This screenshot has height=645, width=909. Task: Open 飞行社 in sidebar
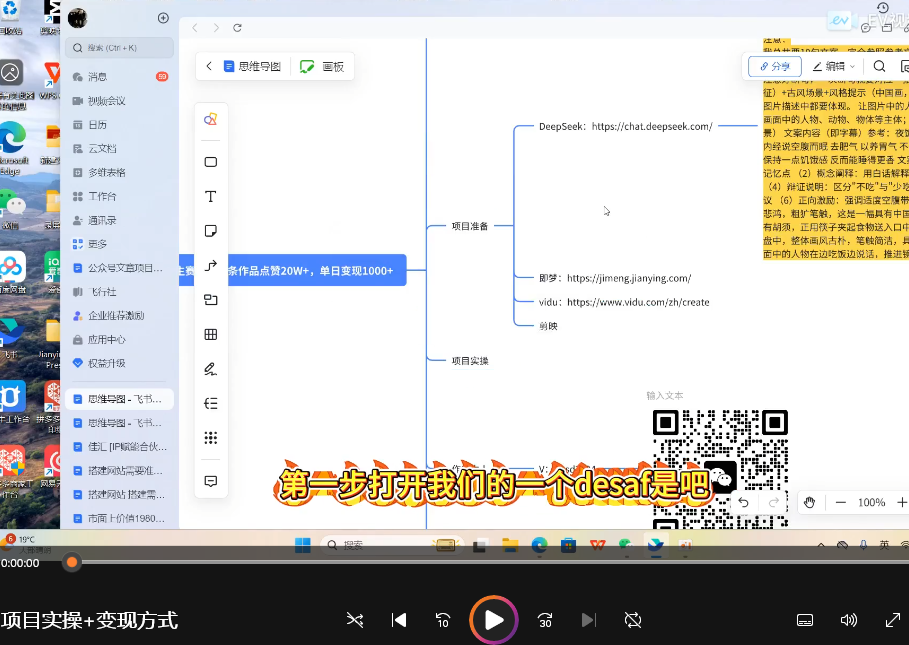[120, 291]
